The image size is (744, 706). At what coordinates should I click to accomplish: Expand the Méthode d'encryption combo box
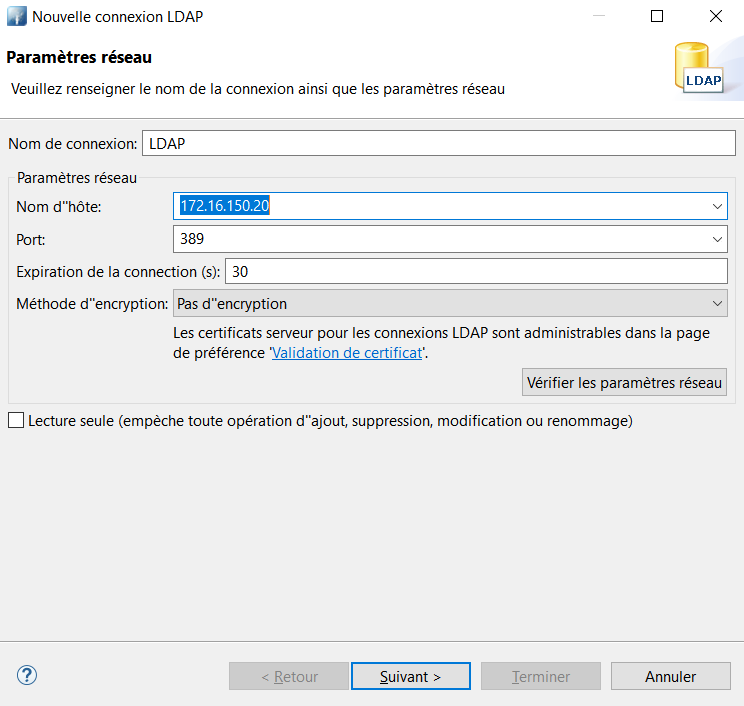pyautogui.click(x=450, y=303)
